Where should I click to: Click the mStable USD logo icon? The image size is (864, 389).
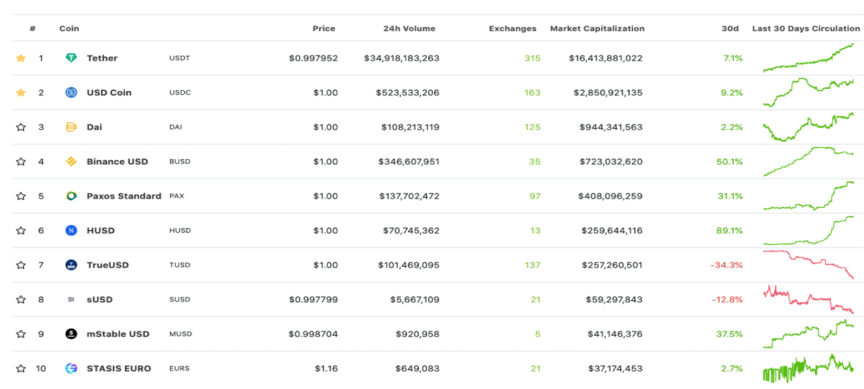pyautogui.click(x=71, y=334)
